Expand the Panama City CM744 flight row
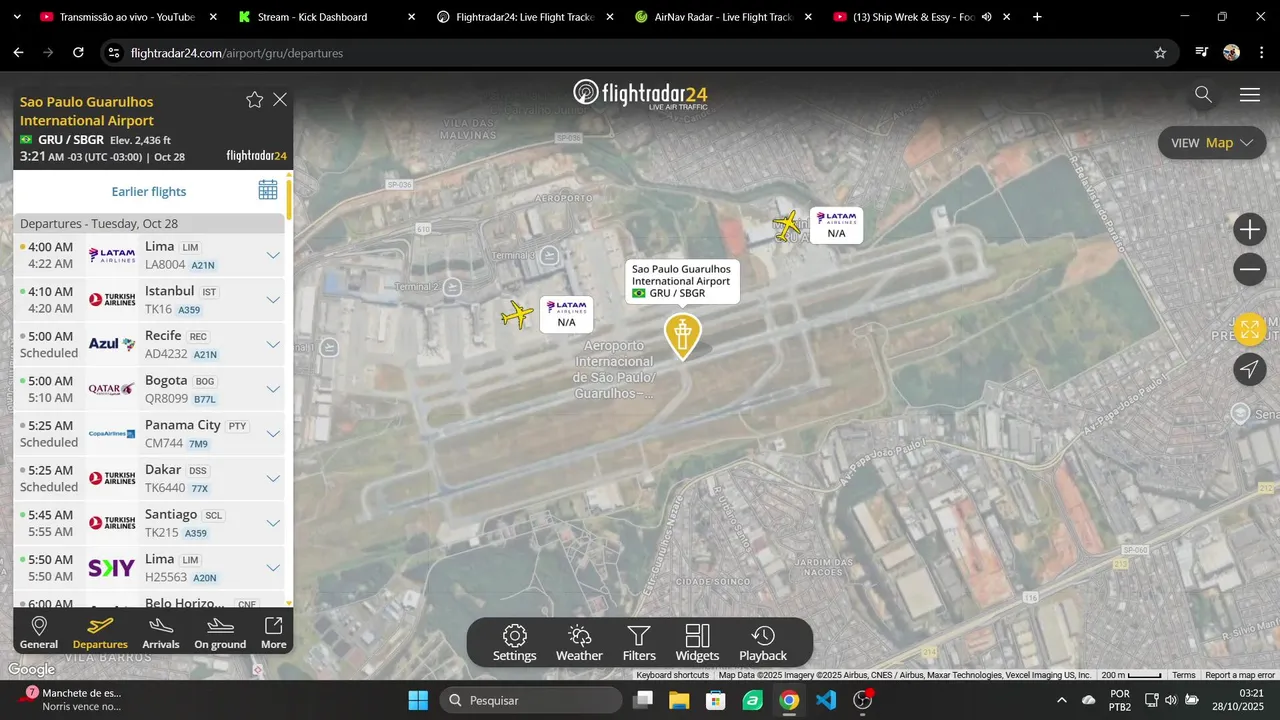 pos(273,434)
